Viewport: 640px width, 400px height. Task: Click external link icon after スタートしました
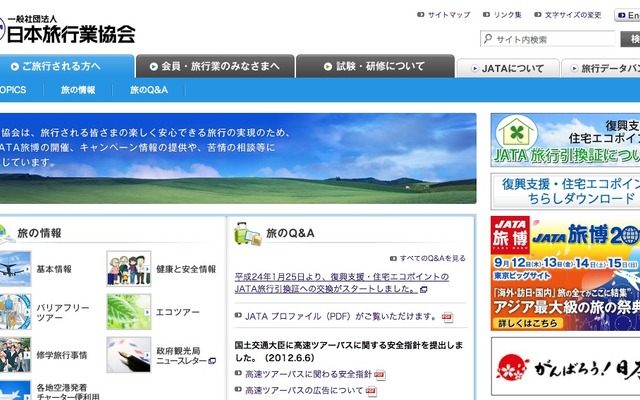tap(424, 289)
